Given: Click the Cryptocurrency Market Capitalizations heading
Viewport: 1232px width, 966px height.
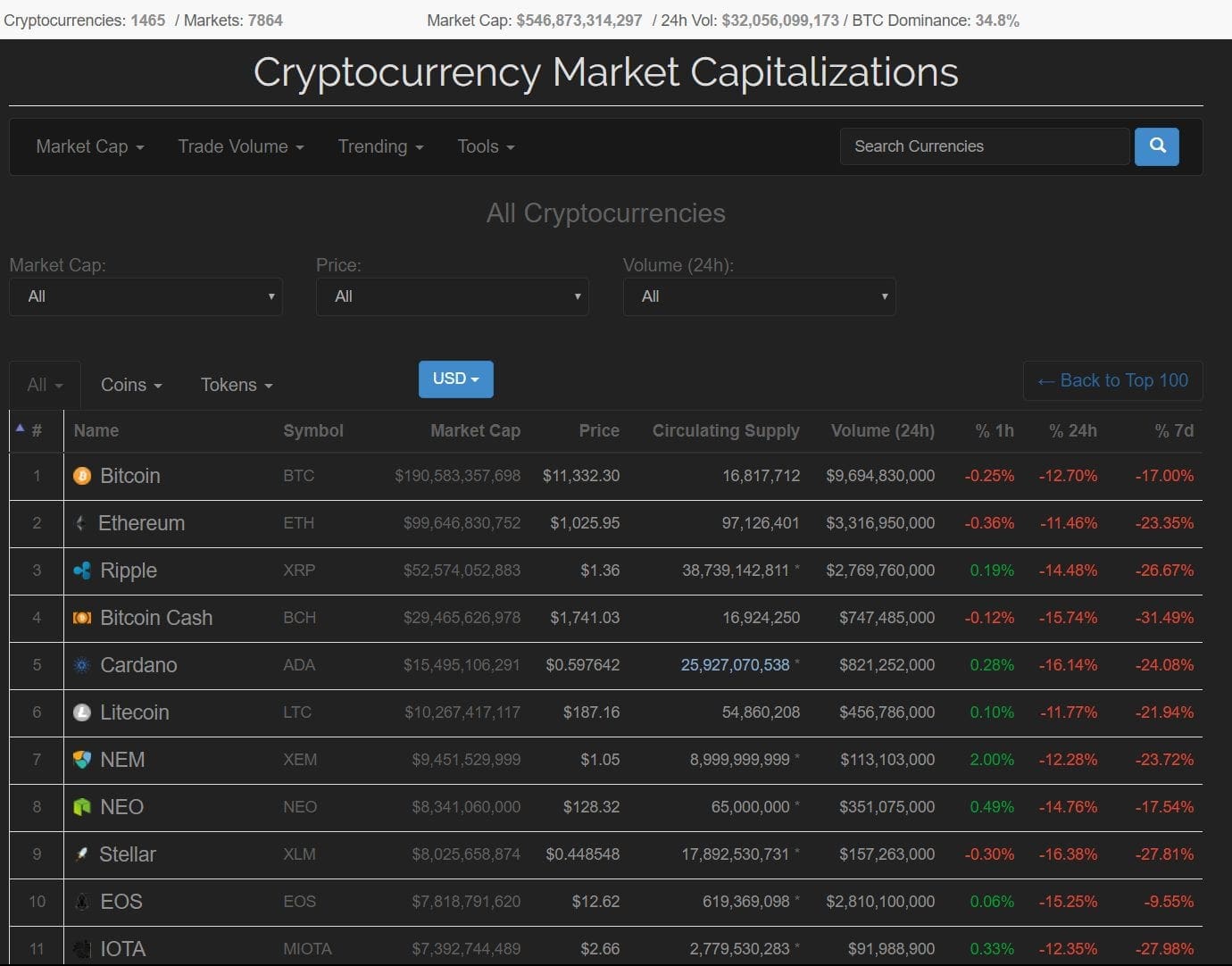Looking at the screenshot, I should click(606, 72).
